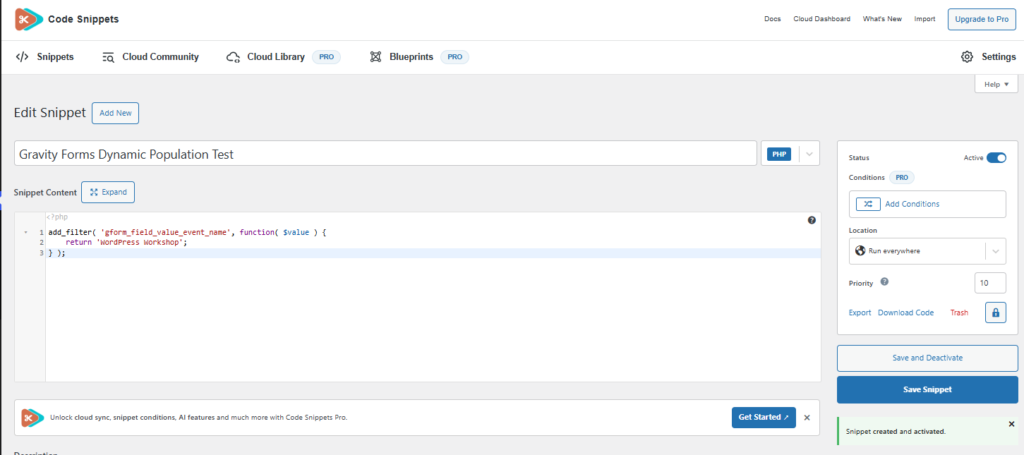
Task: Click the Import link
Action: pos(924,19)
